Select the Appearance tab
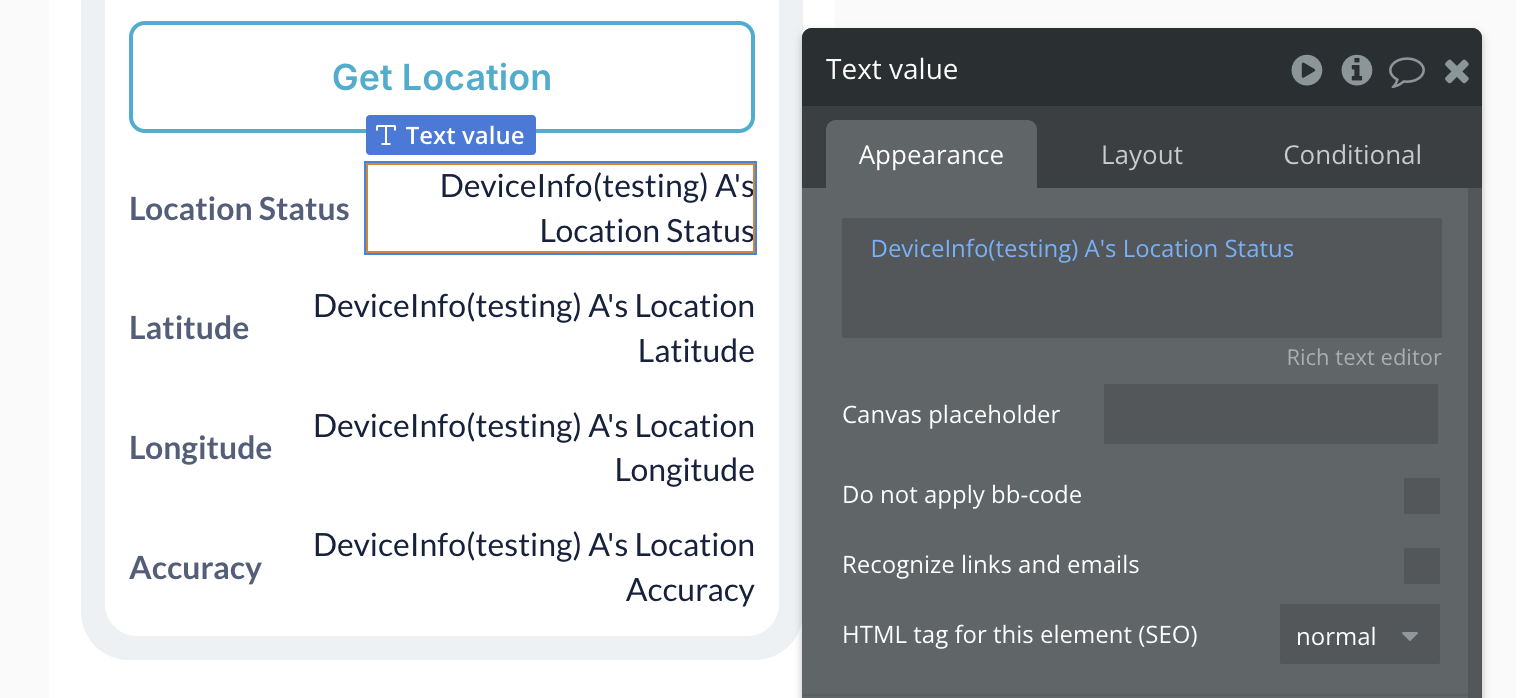Image resolution: width=1520 pixels, height=698 pixels. [930, 155]
